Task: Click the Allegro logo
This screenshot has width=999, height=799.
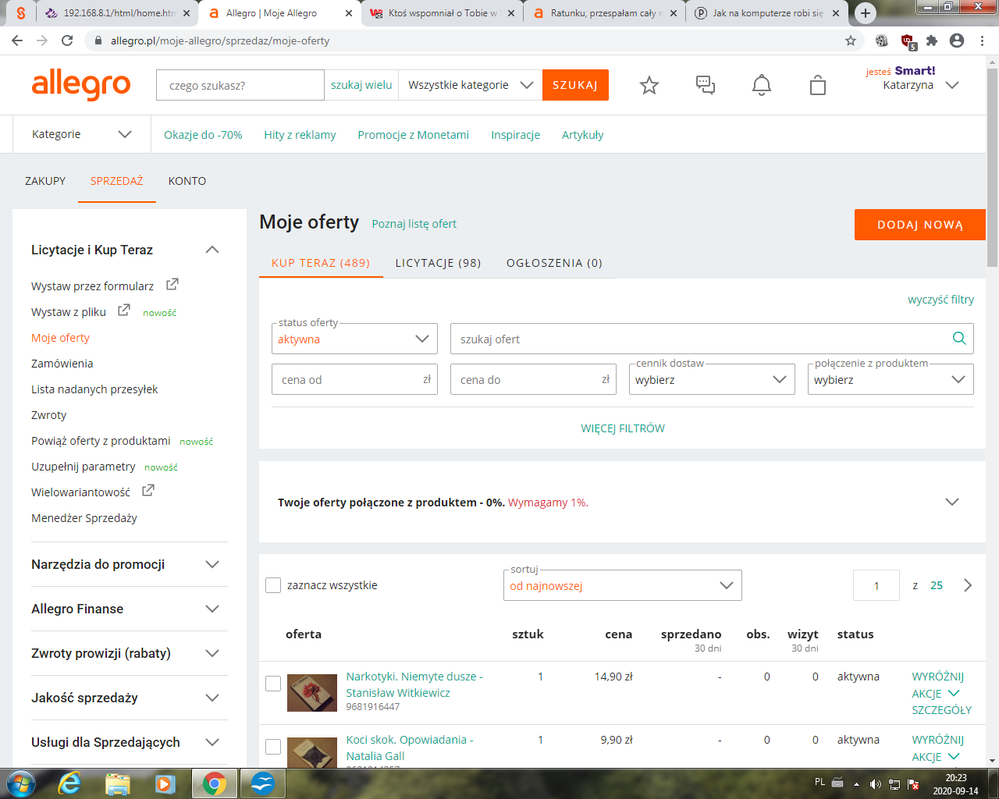Action: click(x=81, y=85)
